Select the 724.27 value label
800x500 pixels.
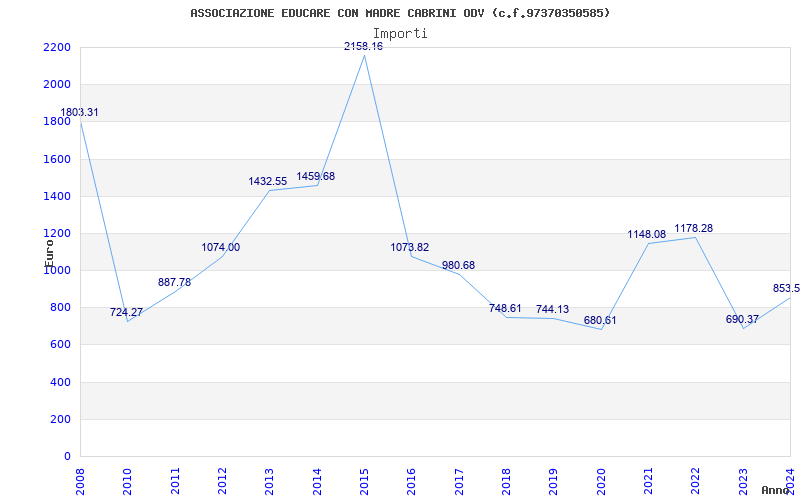(126, 312)
